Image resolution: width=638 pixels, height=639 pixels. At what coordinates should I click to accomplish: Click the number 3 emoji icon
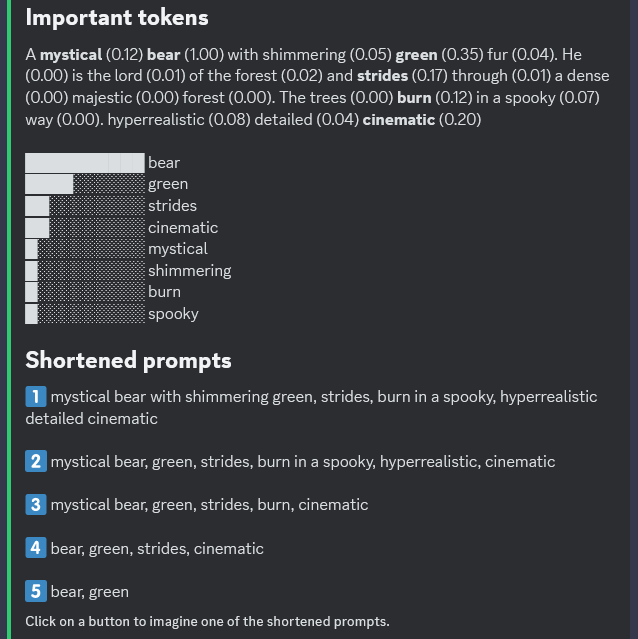35,505
